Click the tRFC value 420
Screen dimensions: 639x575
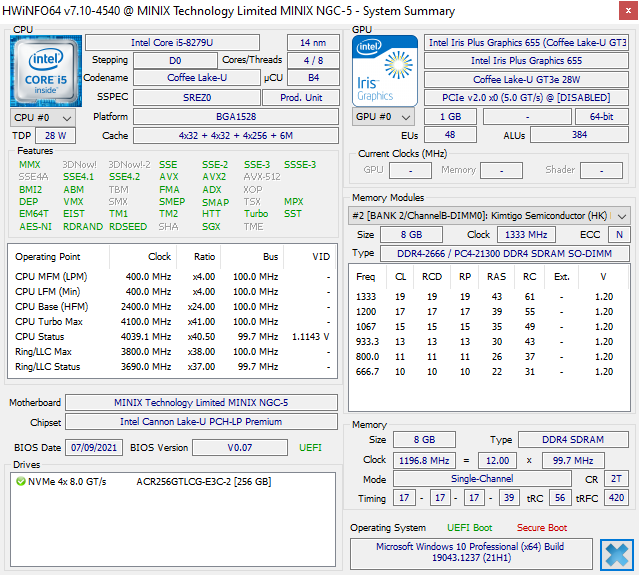[616, 498]
